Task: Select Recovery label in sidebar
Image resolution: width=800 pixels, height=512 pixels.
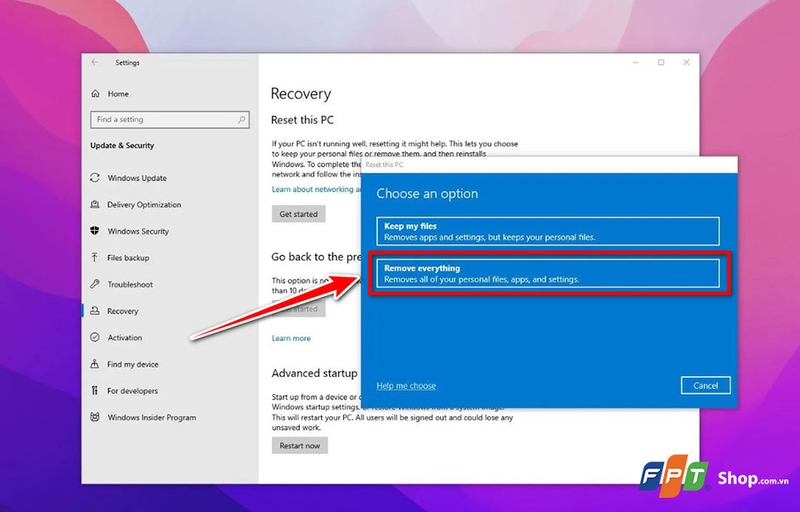Action: pyautogui.click(x=122, y=311)
